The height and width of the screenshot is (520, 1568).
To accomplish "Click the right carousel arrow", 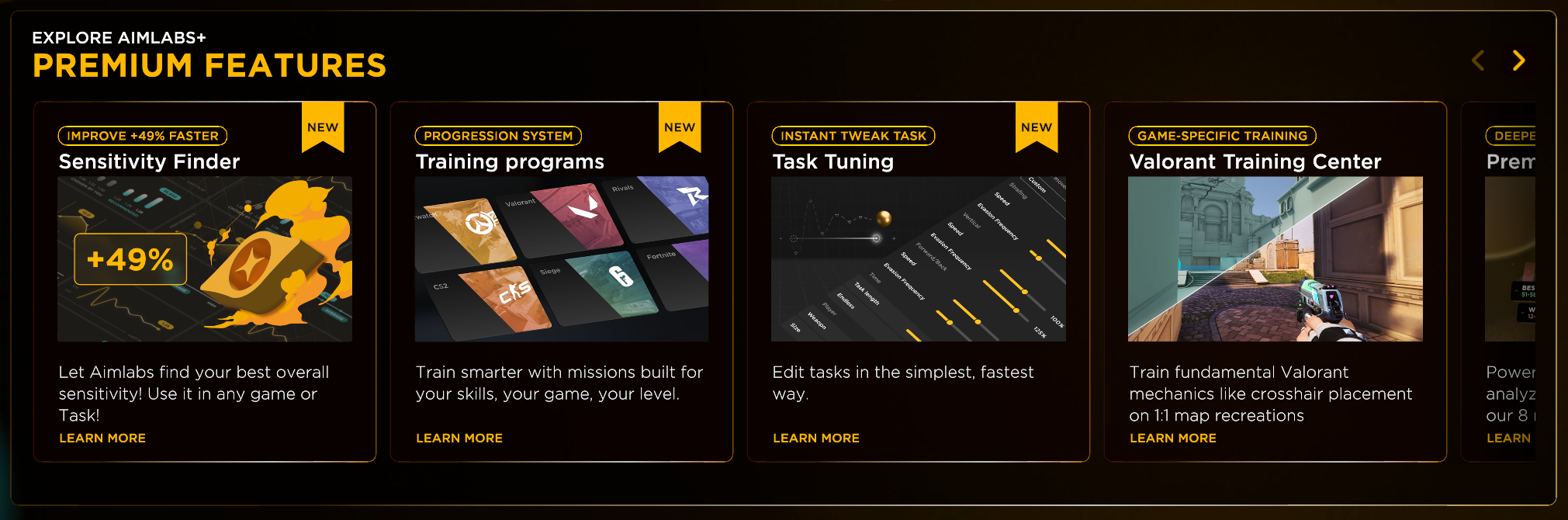I will click(1519, 61).
